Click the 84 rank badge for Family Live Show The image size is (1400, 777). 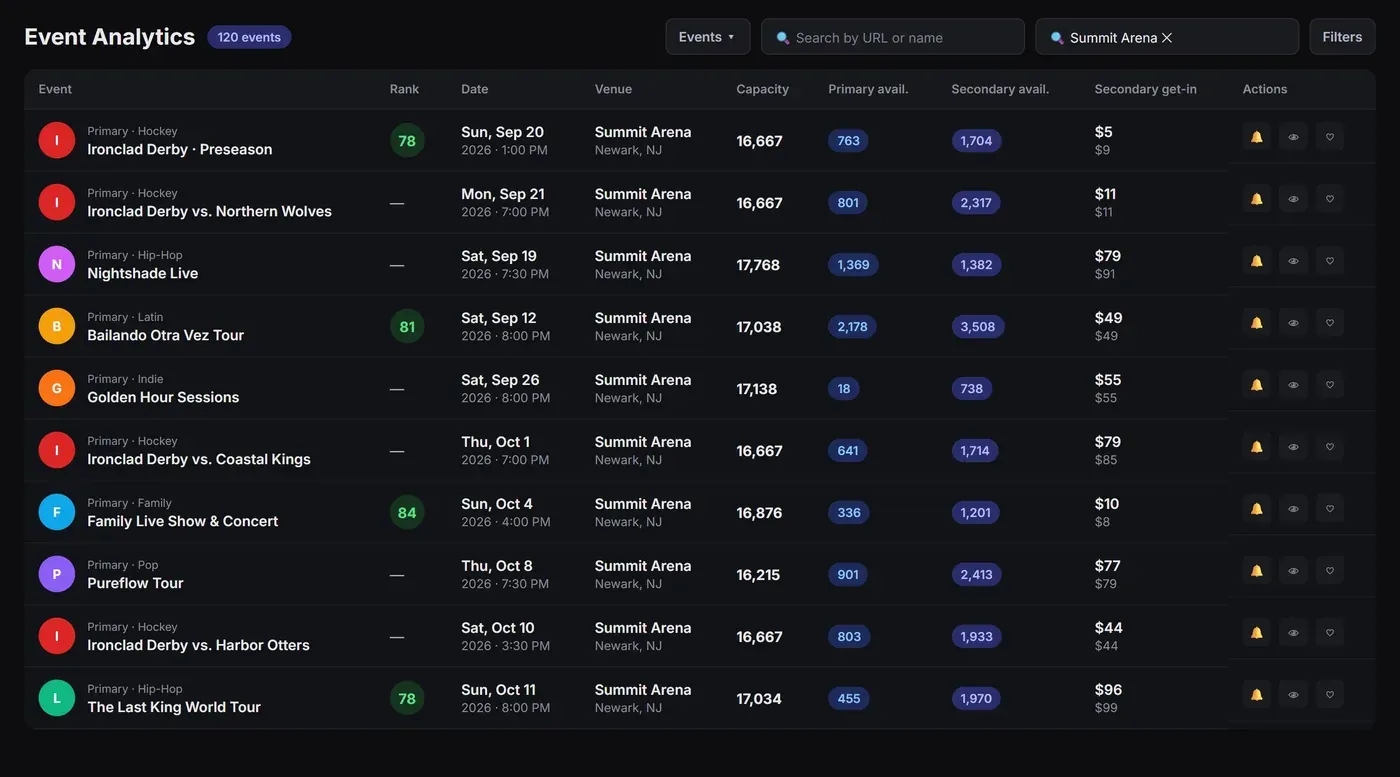click(x=407, y=512)
